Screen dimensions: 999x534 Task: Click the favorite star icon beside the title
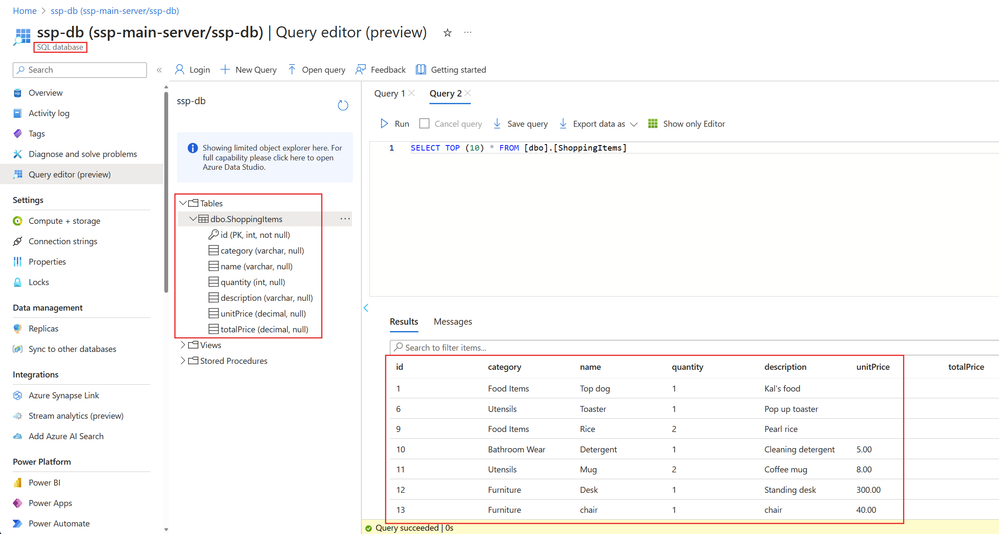tap(447, 32)
